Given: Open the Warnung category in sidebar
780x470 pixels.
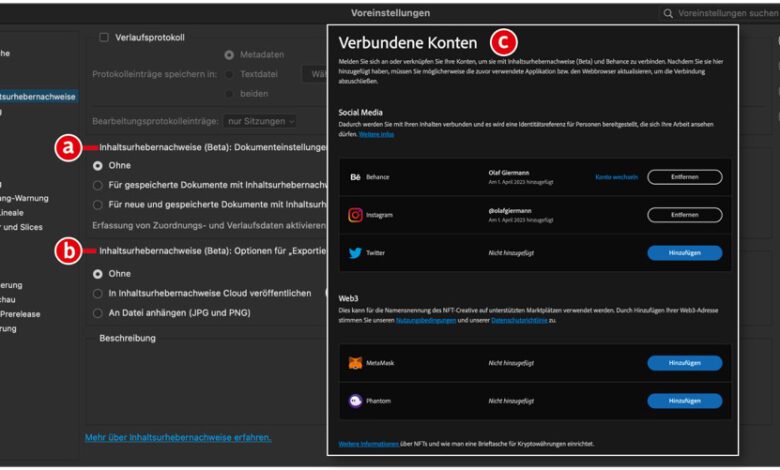Looking at the screenshot, I should (24, 198).
